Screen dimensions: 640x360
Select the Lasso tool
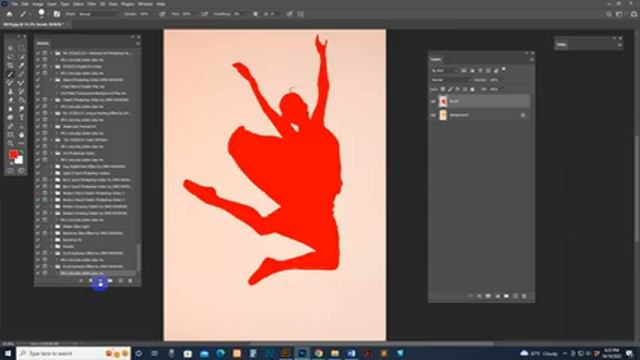tap(11, 57)
